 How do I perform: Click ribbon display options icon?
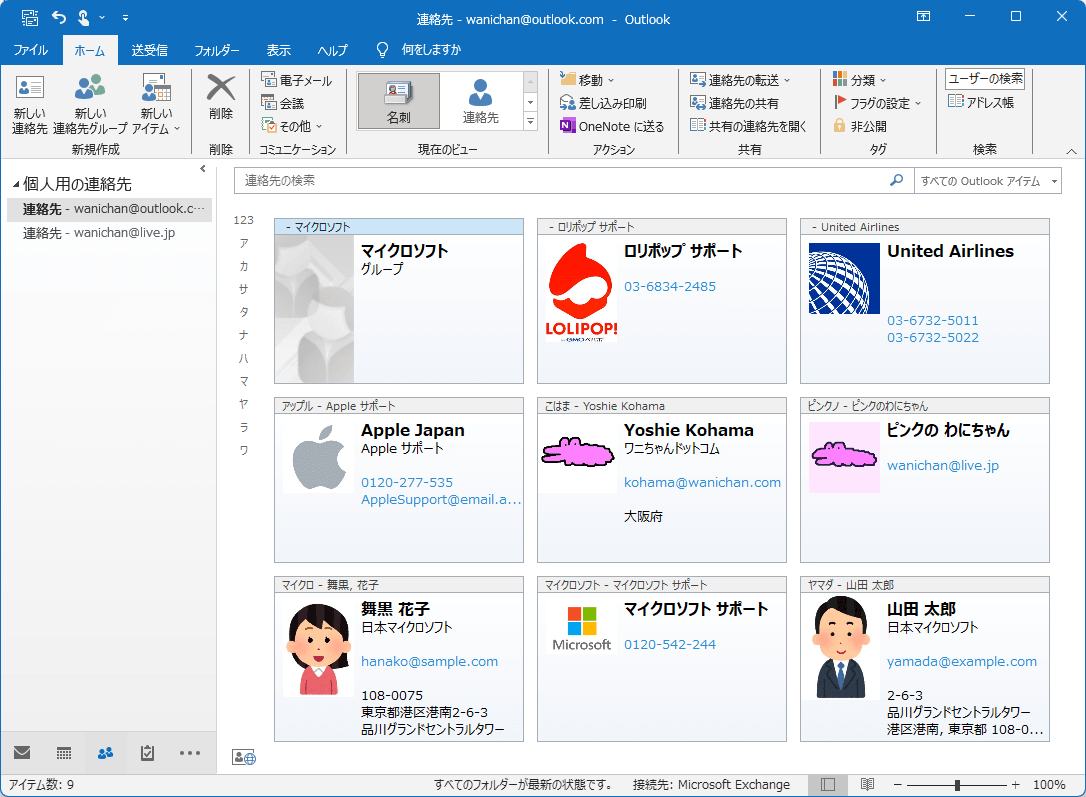click(923, 17)
